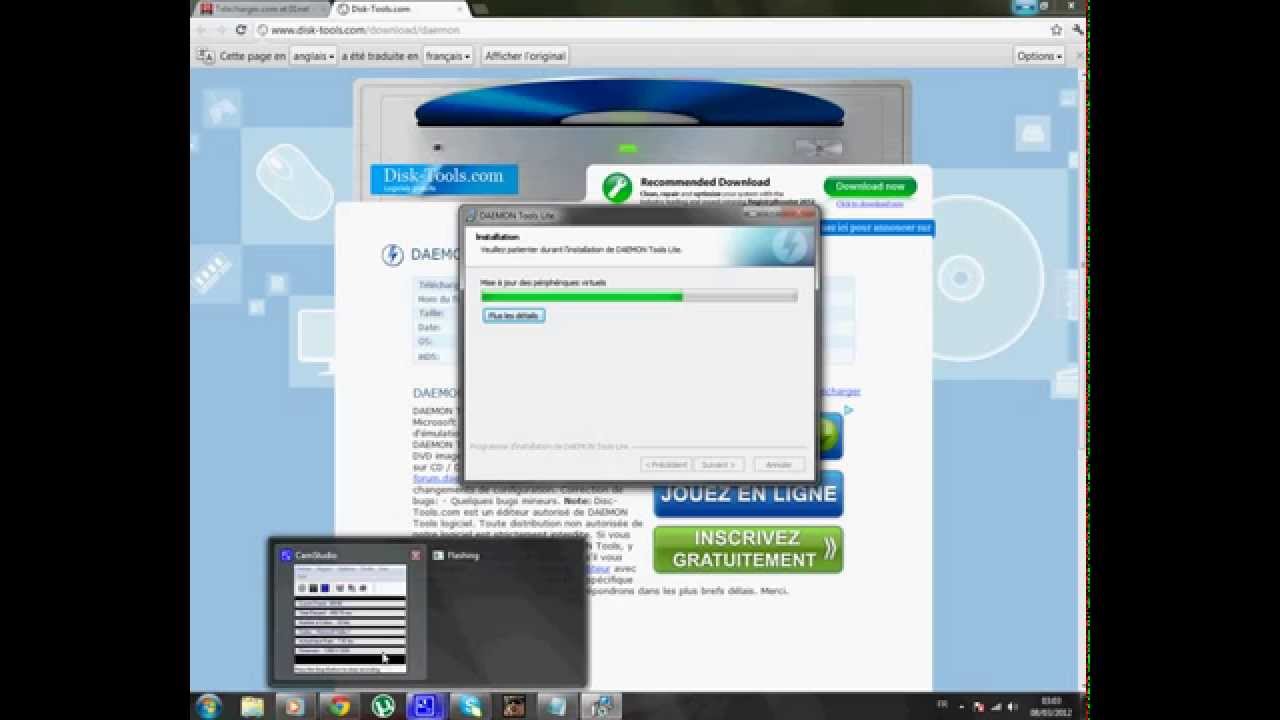Screen dimensions: 1280x720
Task: Click the 'Suivant >' installer button
Action: coord(718,465)
